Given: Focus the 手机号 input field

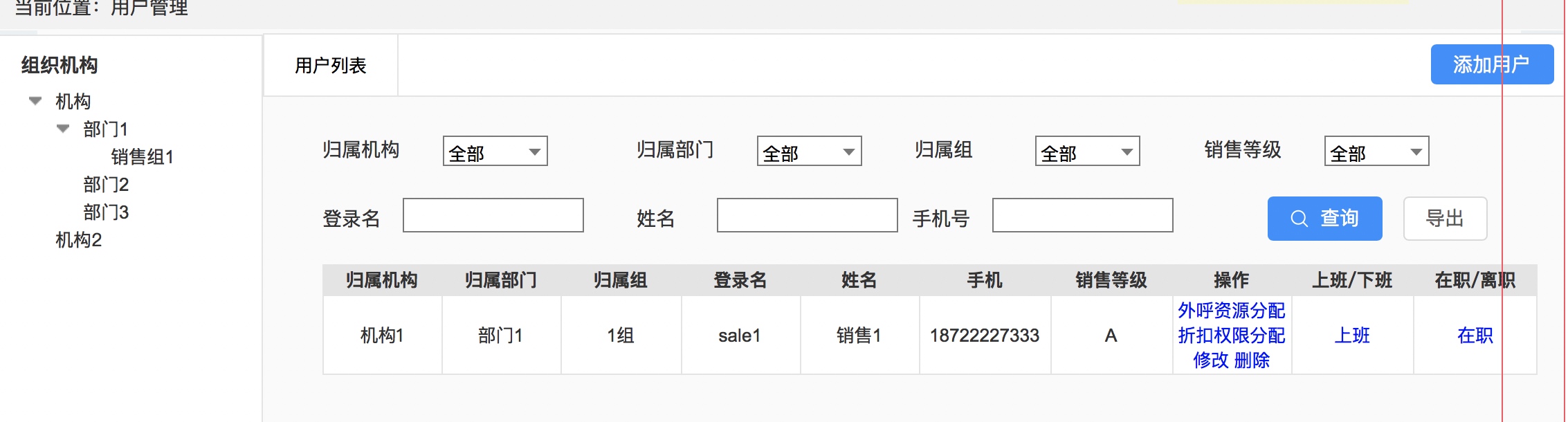Looking at the screenshot, I should pos(1083,215).
